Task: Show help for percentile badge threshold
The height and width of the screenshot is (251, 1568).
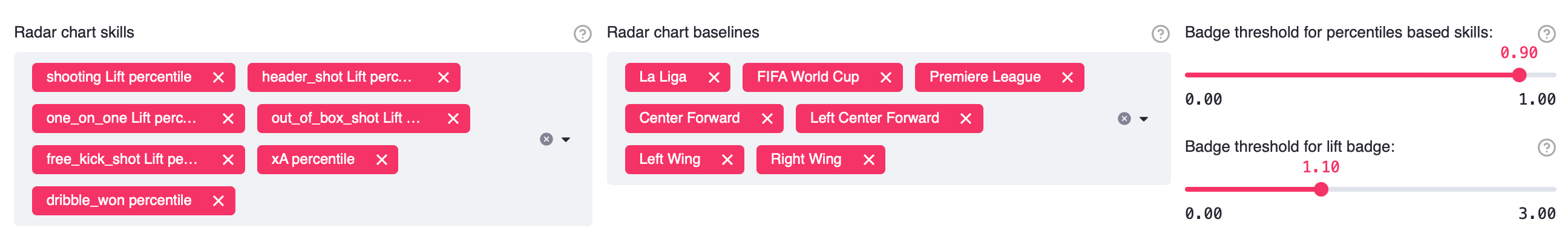Action: coord(1546,34)
